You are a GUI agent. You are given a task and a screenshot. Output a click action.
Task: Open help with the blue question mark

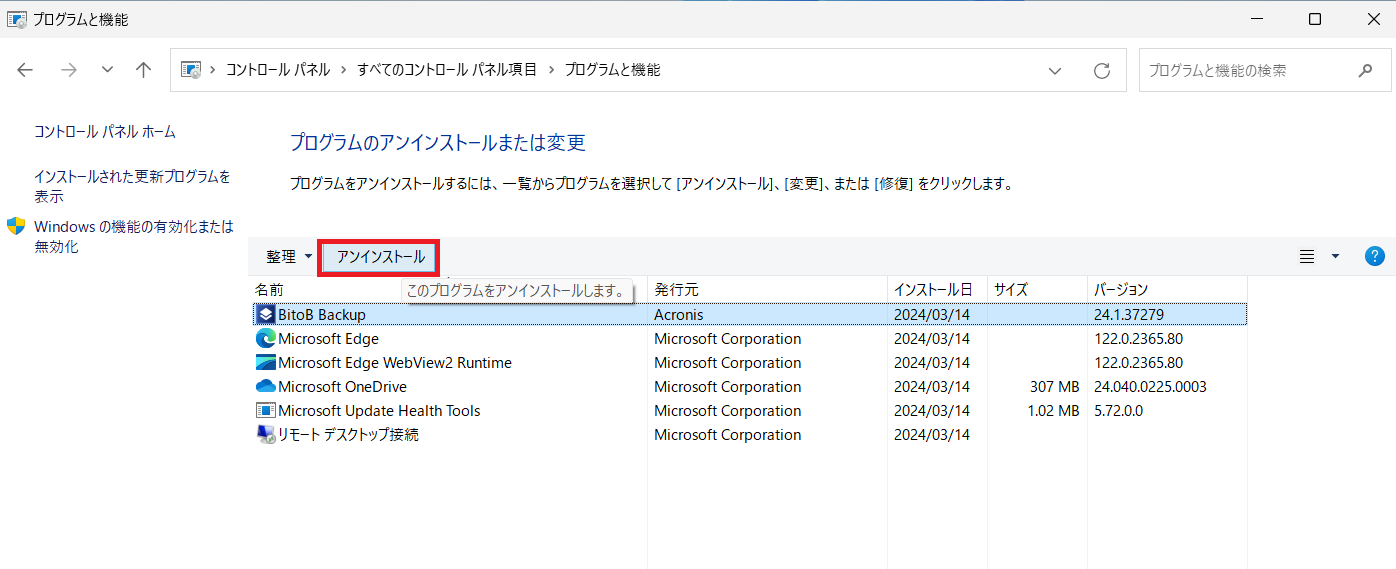coord(1375,256)
